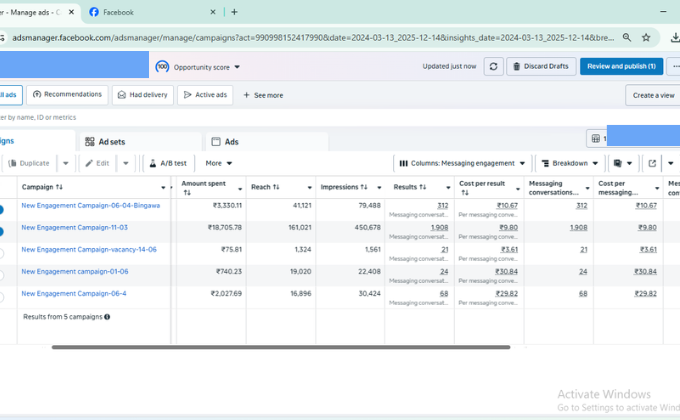Bookmark this page with the star icon
The image size is (680, 420).
(x=646, y=37)
